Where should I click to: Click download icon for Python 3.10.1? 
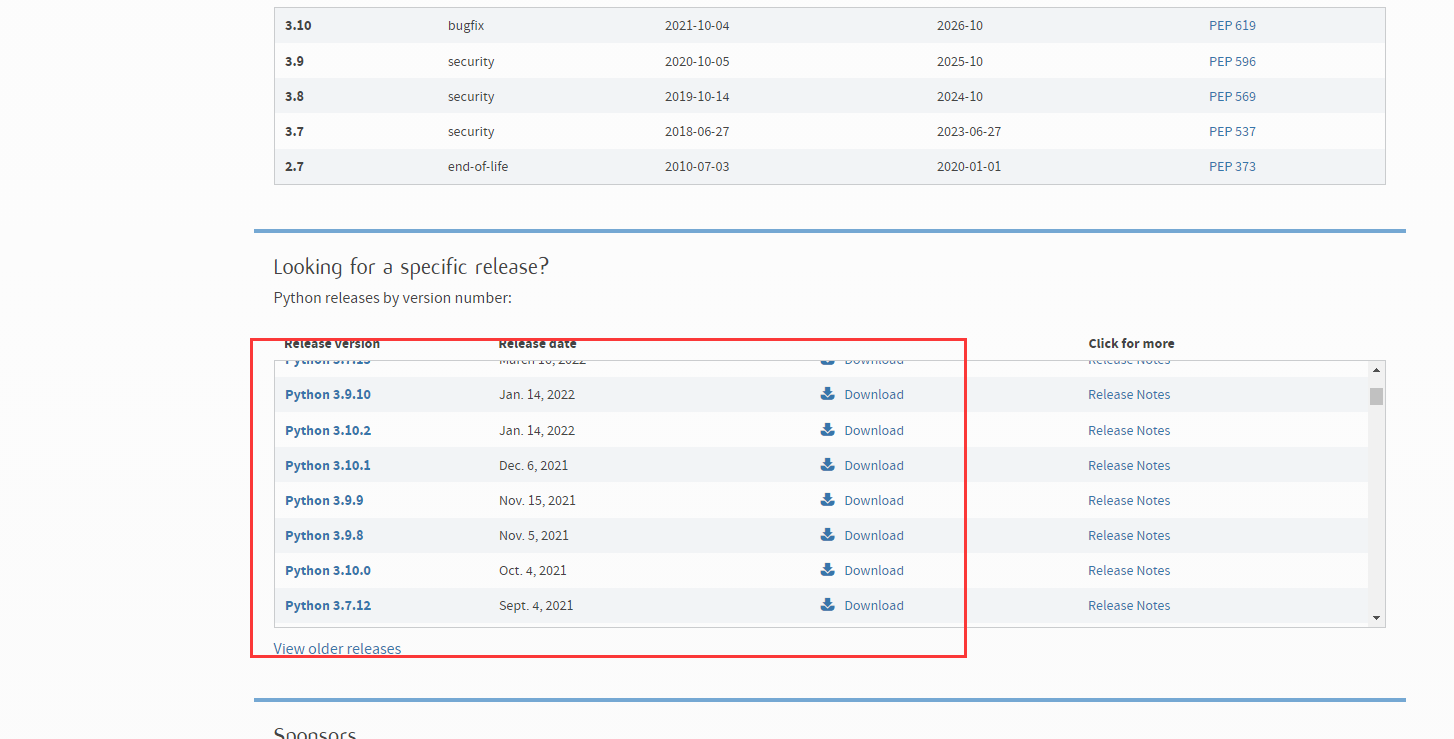tap(827, 465)
